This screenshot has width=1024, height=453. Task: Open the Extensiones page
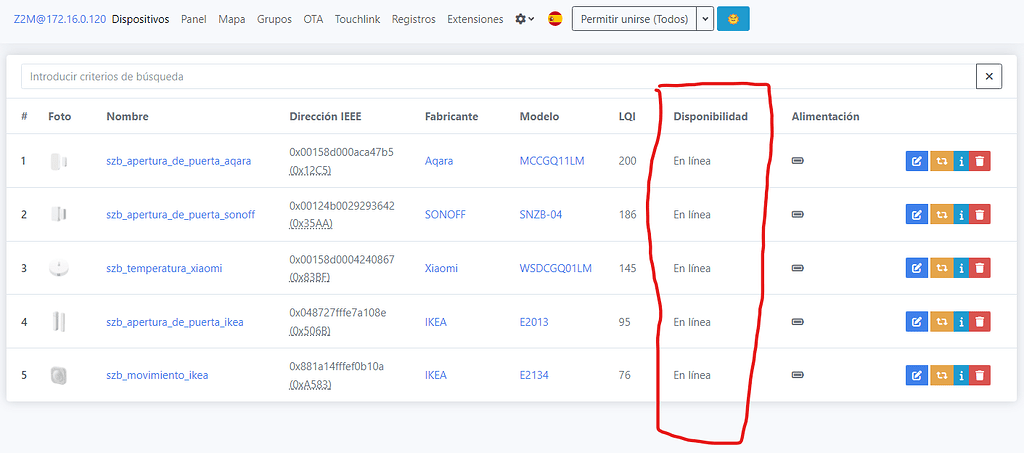475,19
